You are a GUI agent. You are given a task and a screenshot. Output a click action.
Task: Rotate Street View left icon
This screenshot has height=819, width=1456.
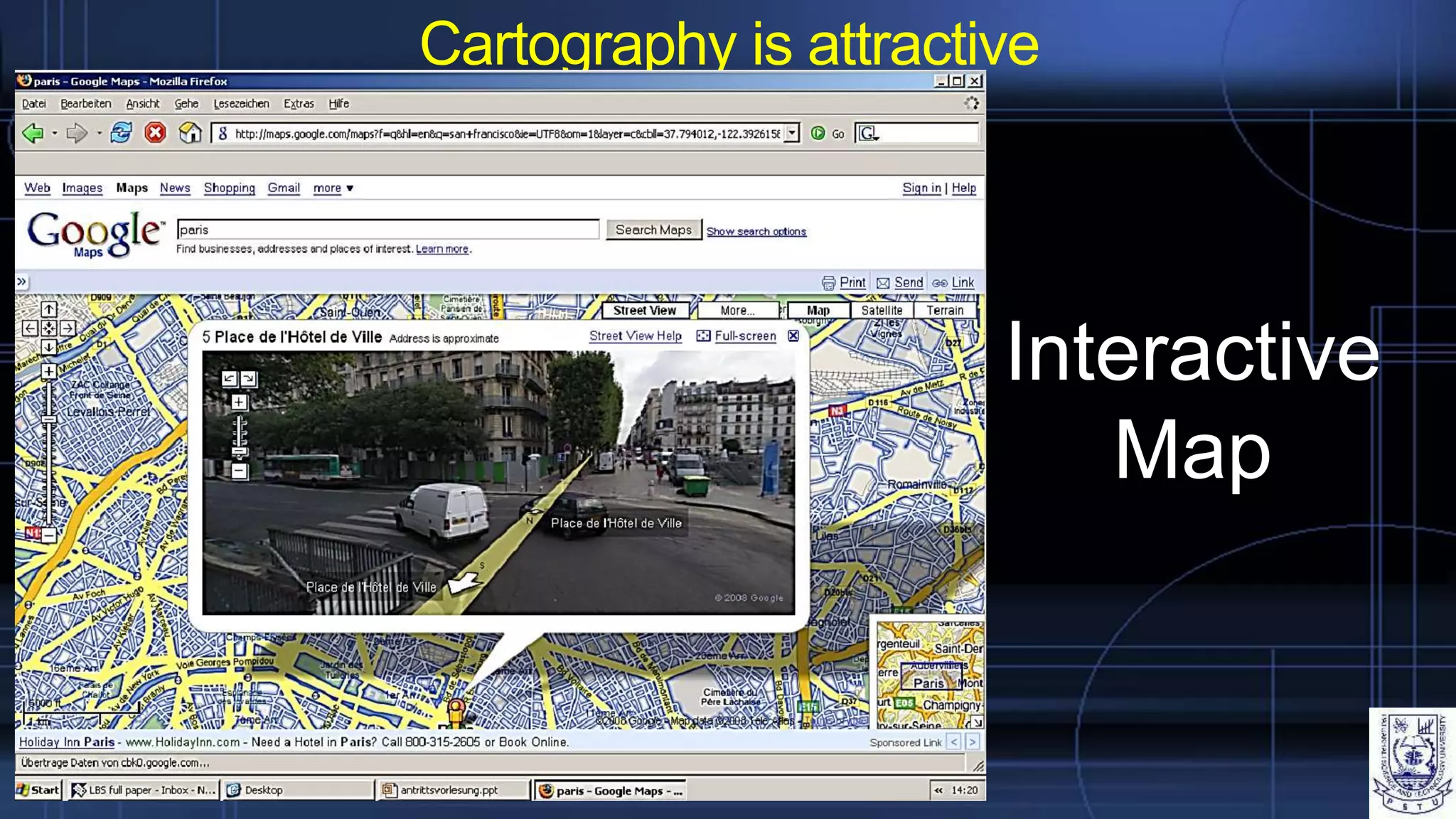pyautogui.click(x=229, y=379)
